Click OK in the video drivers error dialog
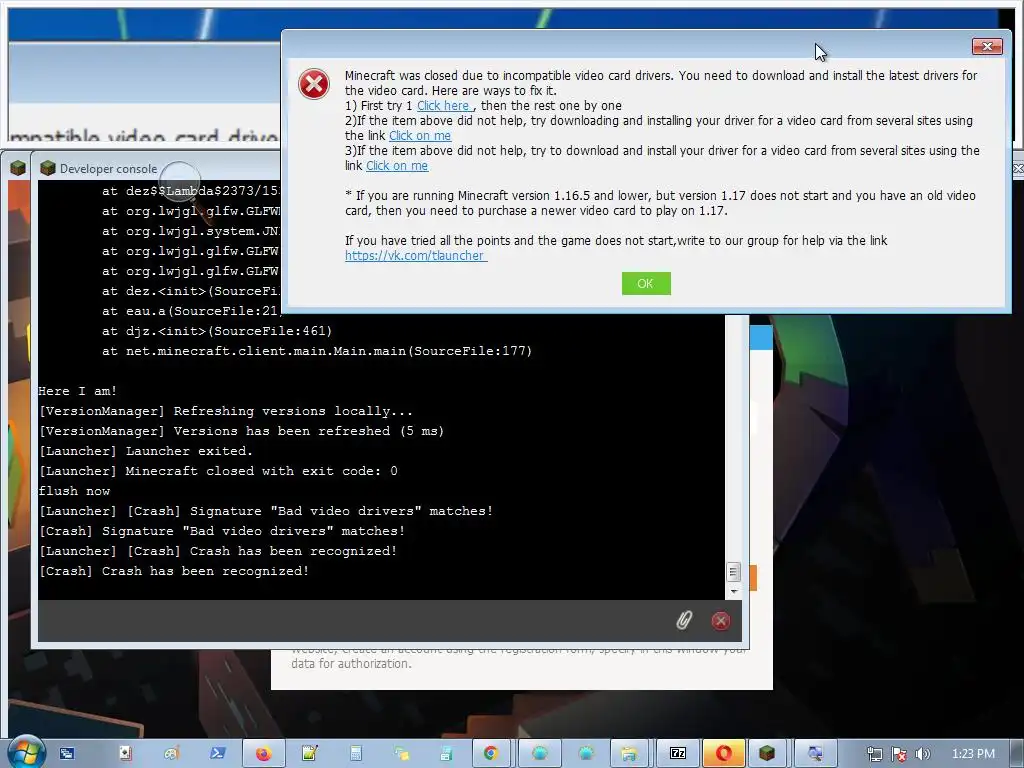 [646, 283]
